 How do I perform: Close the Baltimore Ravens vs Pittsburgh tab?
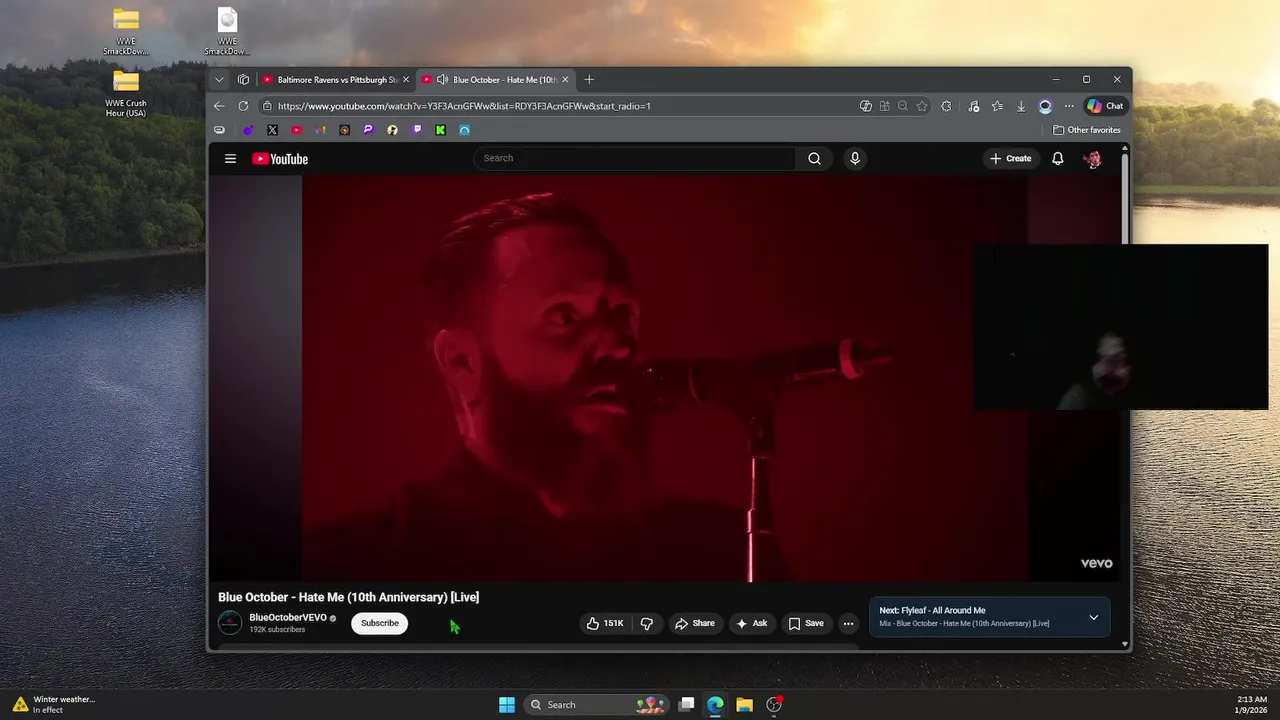click(x=406, y=79)
